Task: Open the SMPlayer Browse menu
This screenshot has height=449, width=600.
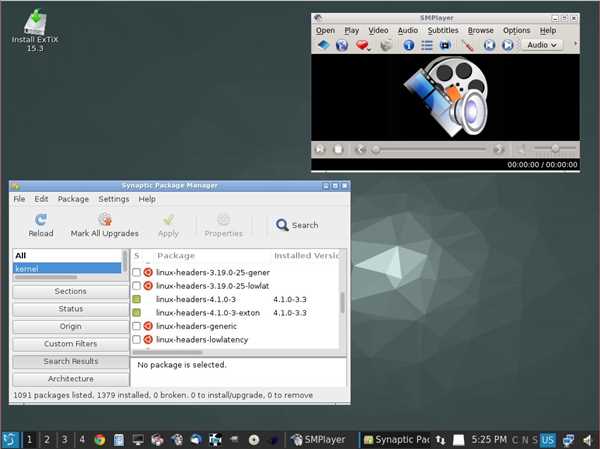Action: 480,30
